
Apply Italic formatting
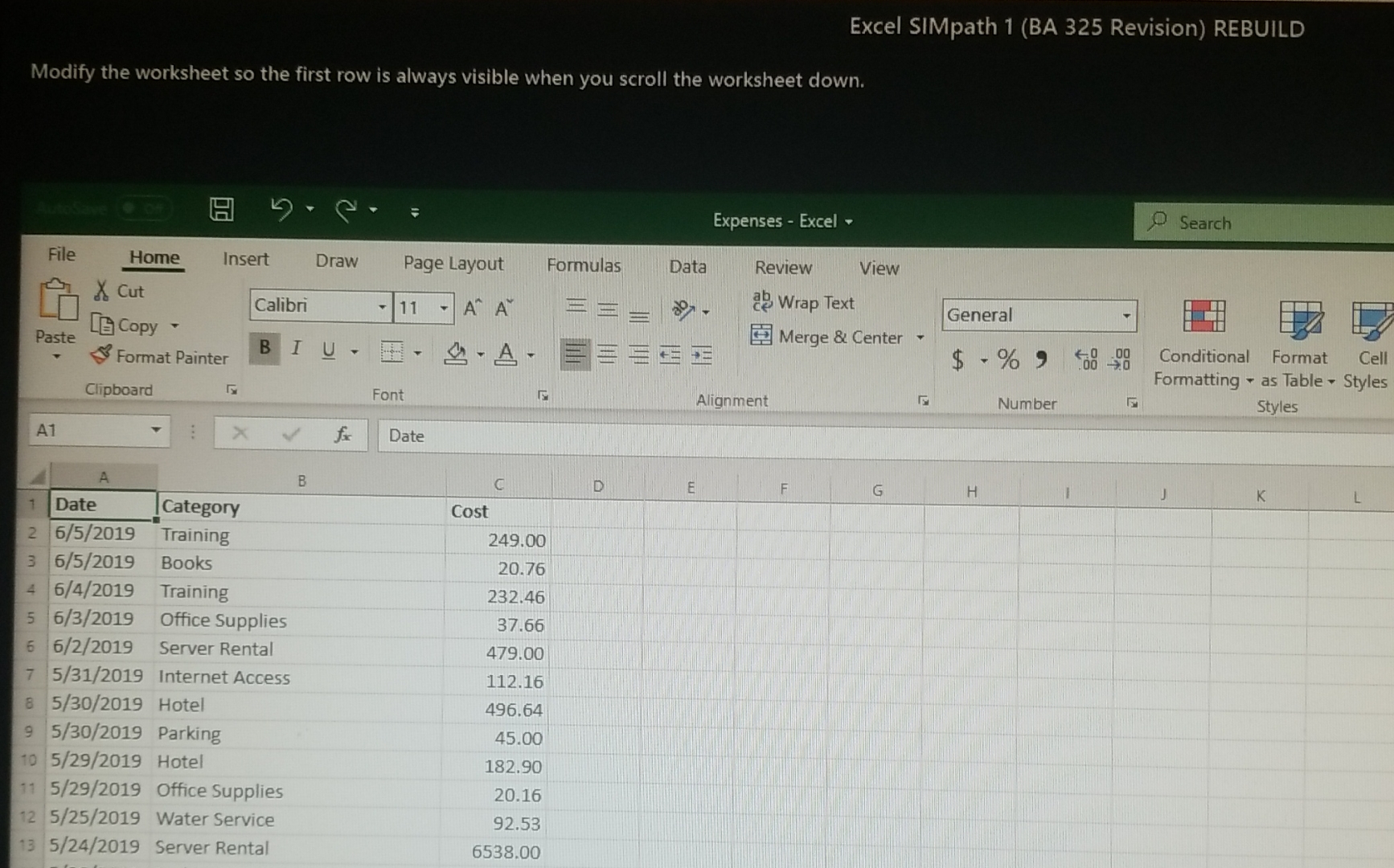point(295,348)
